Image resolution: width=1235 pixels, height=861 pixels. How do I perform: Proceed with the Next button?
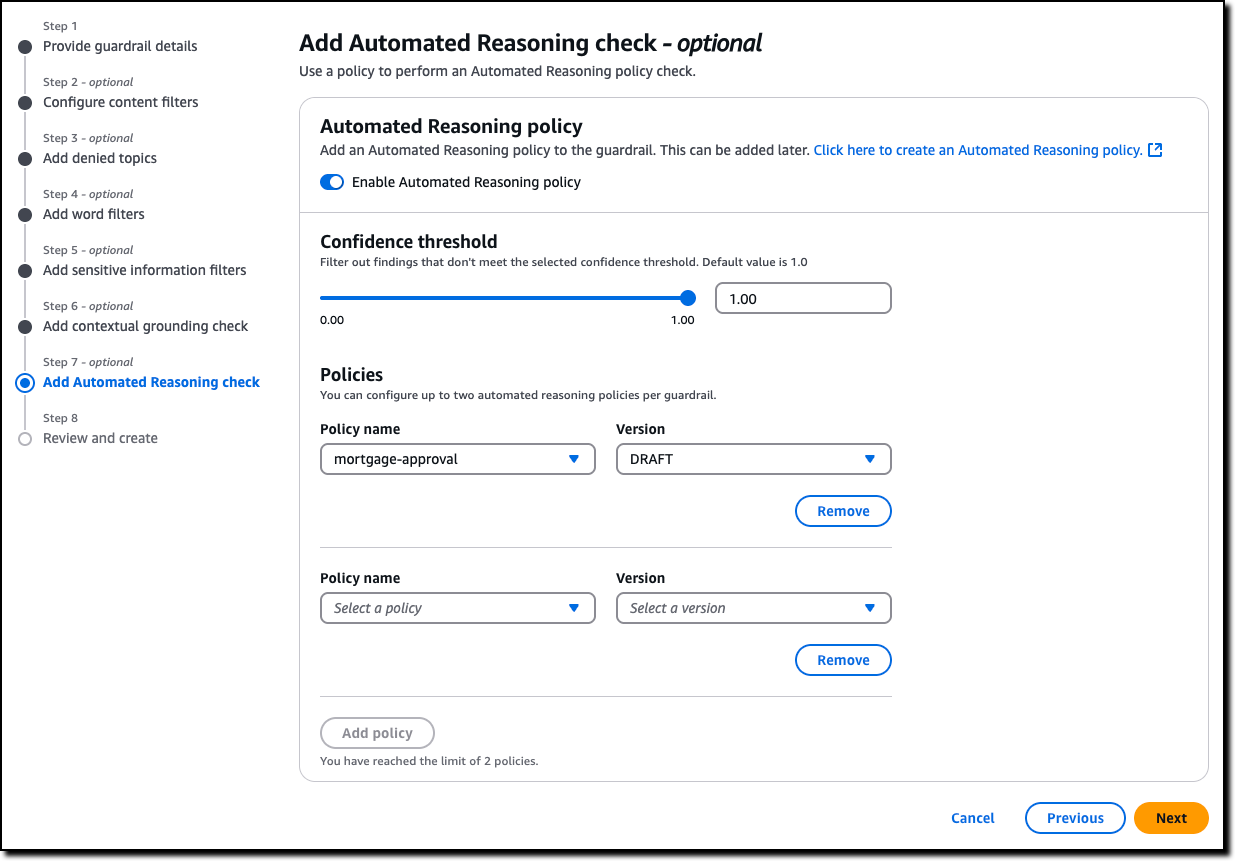click(1171, 818)
